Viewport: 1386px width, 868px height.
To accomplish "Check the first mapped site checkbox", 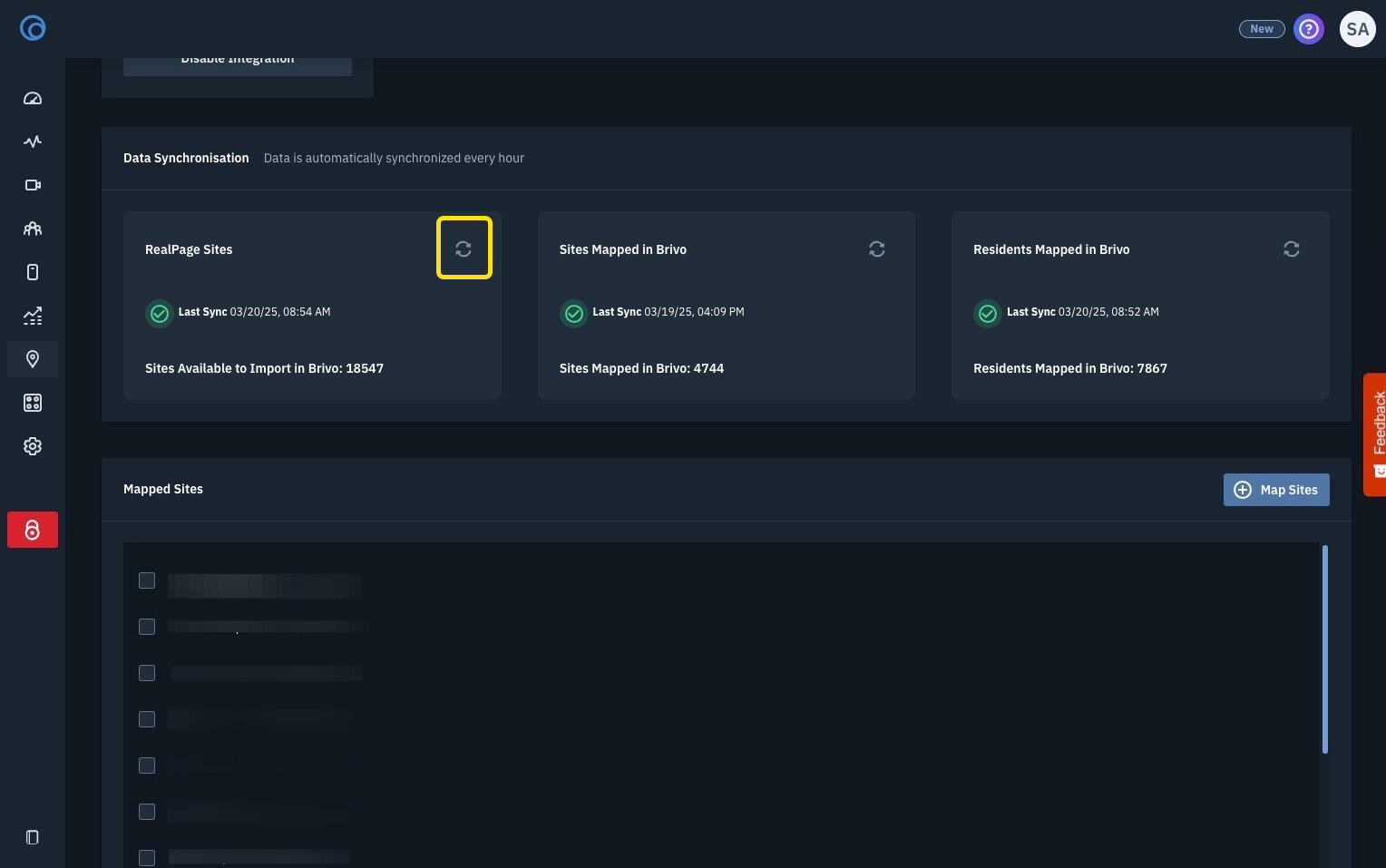I will [x=147, y=580].
